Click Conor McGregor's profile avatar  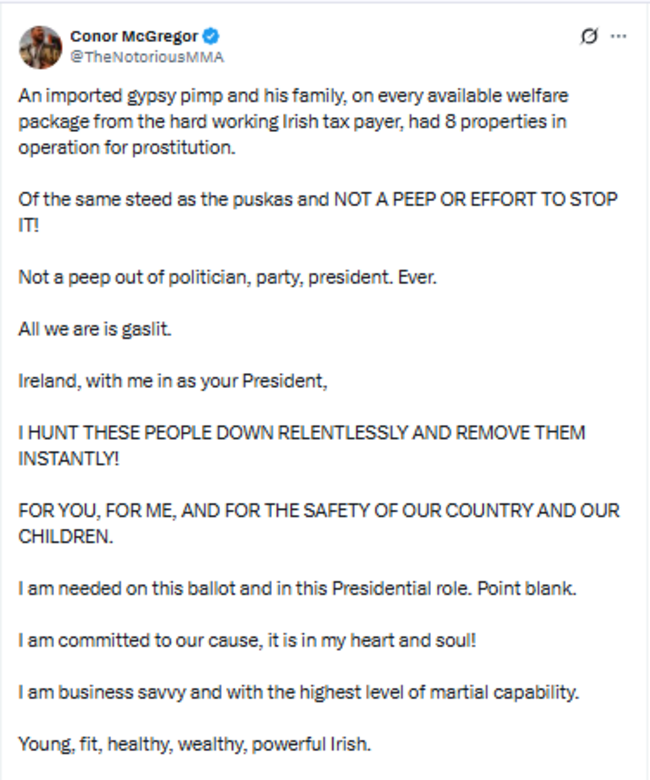pos(40,46)
